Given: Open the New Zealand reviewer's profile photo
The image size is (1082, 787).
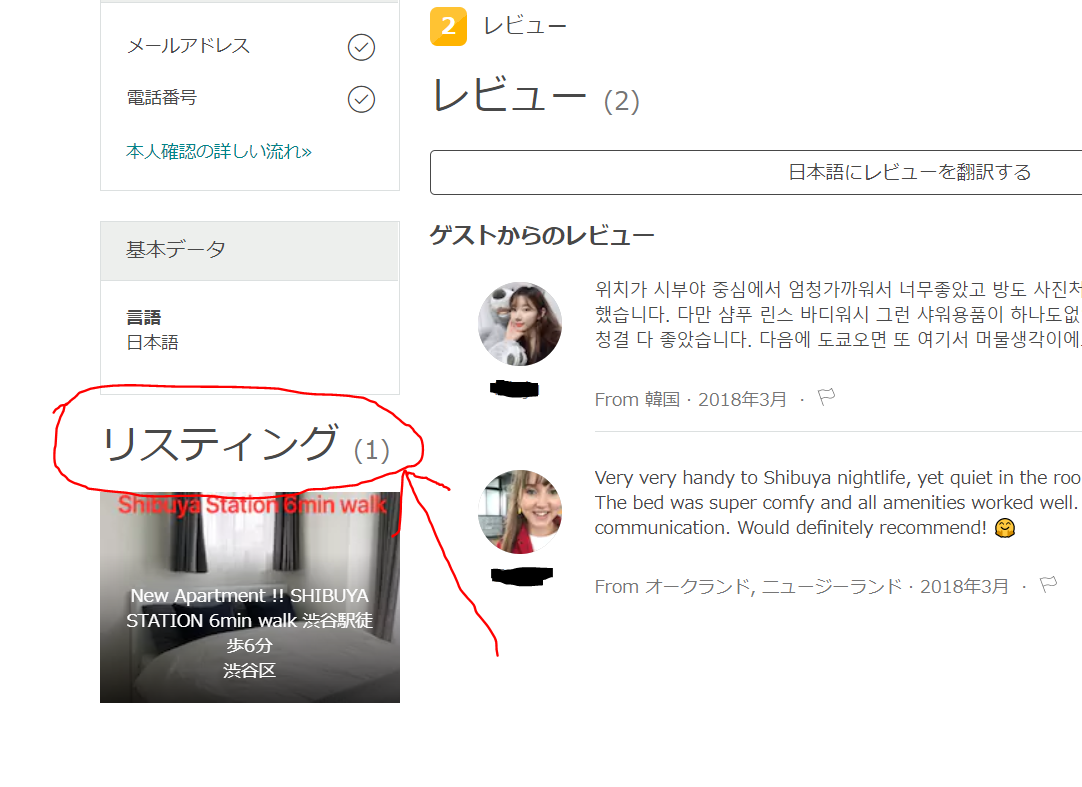Looking at the screenshot, I should point(519,512).
